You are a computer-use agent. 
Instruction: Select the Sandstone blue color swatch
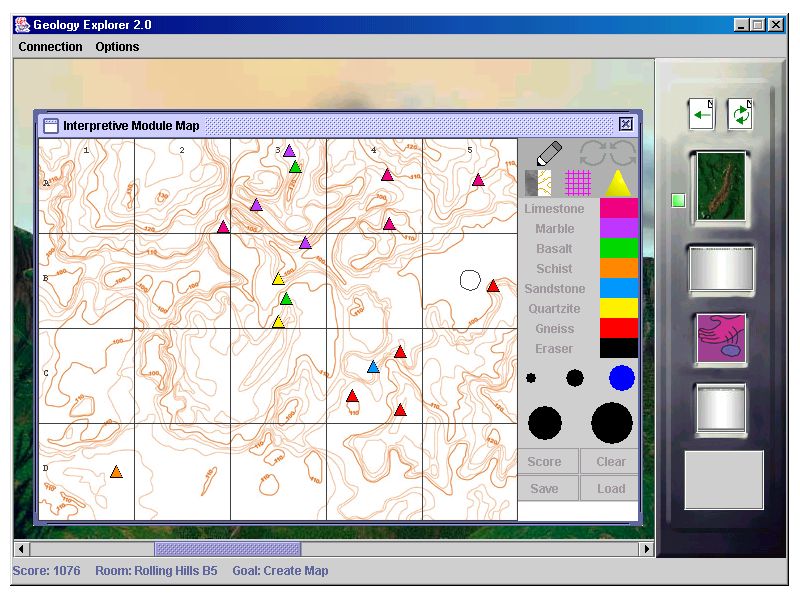[618, 288]
